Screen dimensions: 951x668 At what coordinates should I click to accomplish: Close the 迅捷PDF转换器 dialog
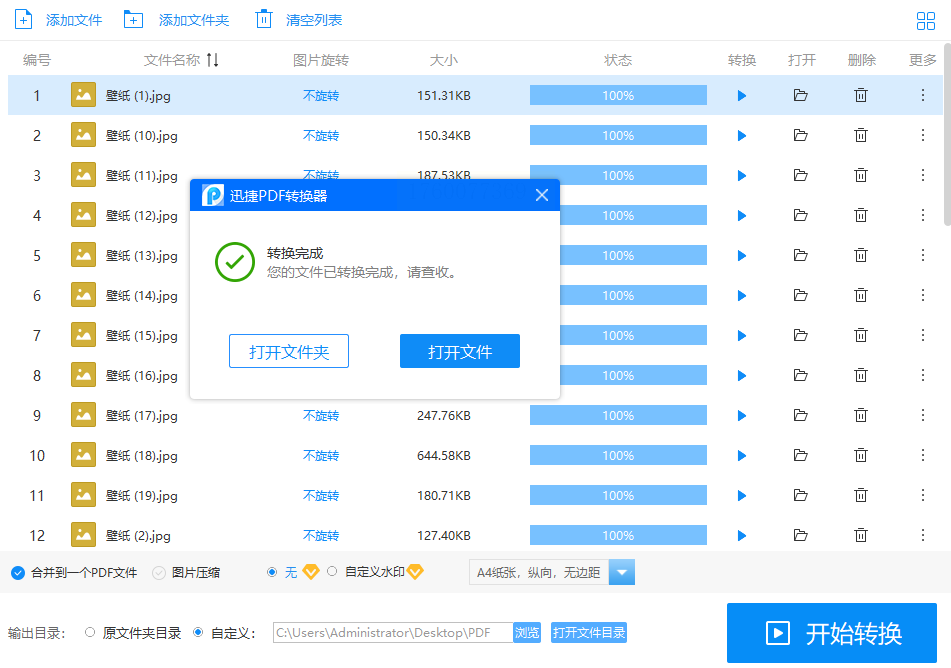[542, 195]
